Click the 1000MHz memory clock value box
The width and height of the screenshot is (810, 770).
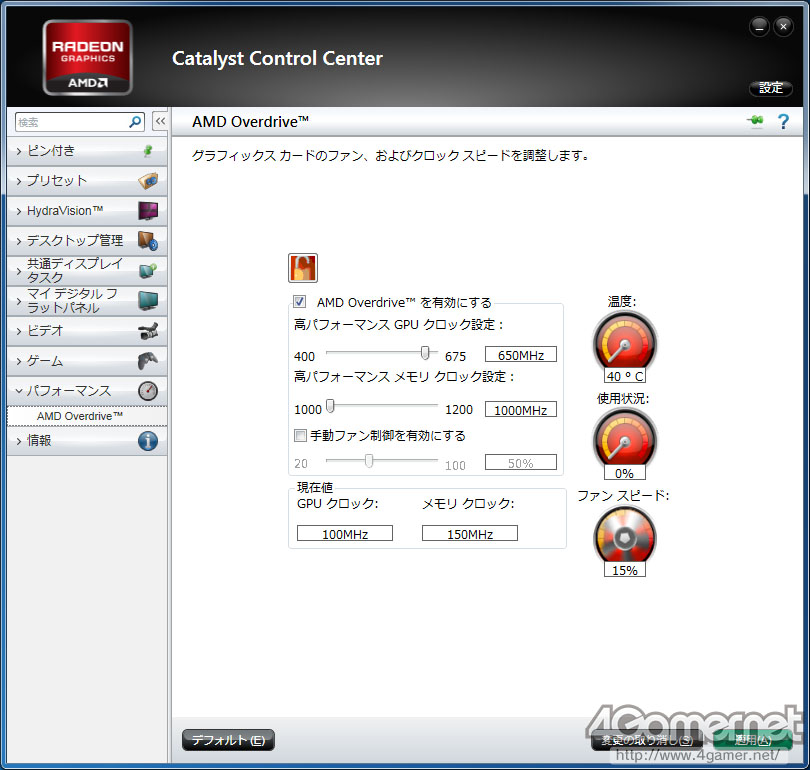pos(521,410)
